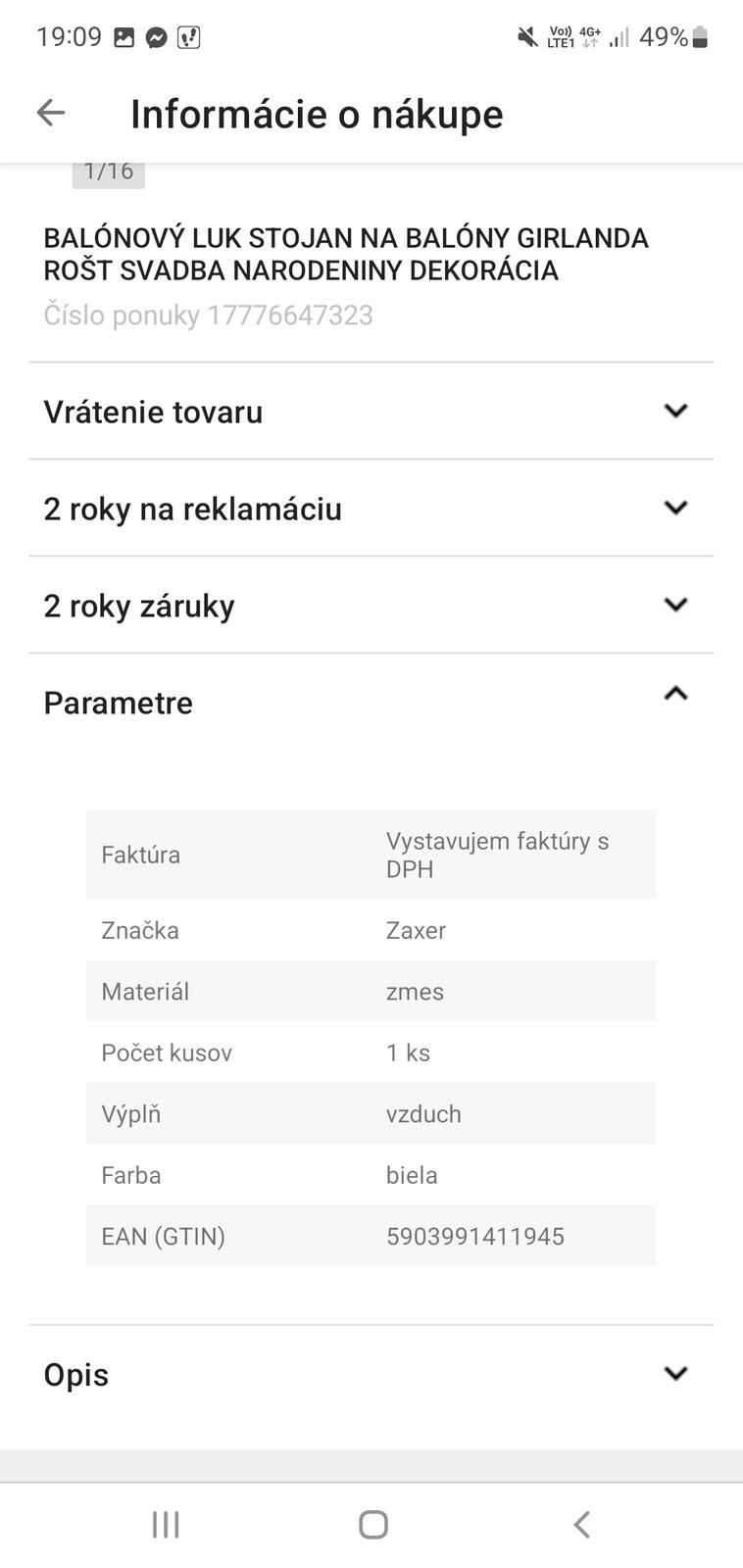The image size is (743, 1568).
Task: Tap the Android recent apps button
Action: (x=166, y=1524)
